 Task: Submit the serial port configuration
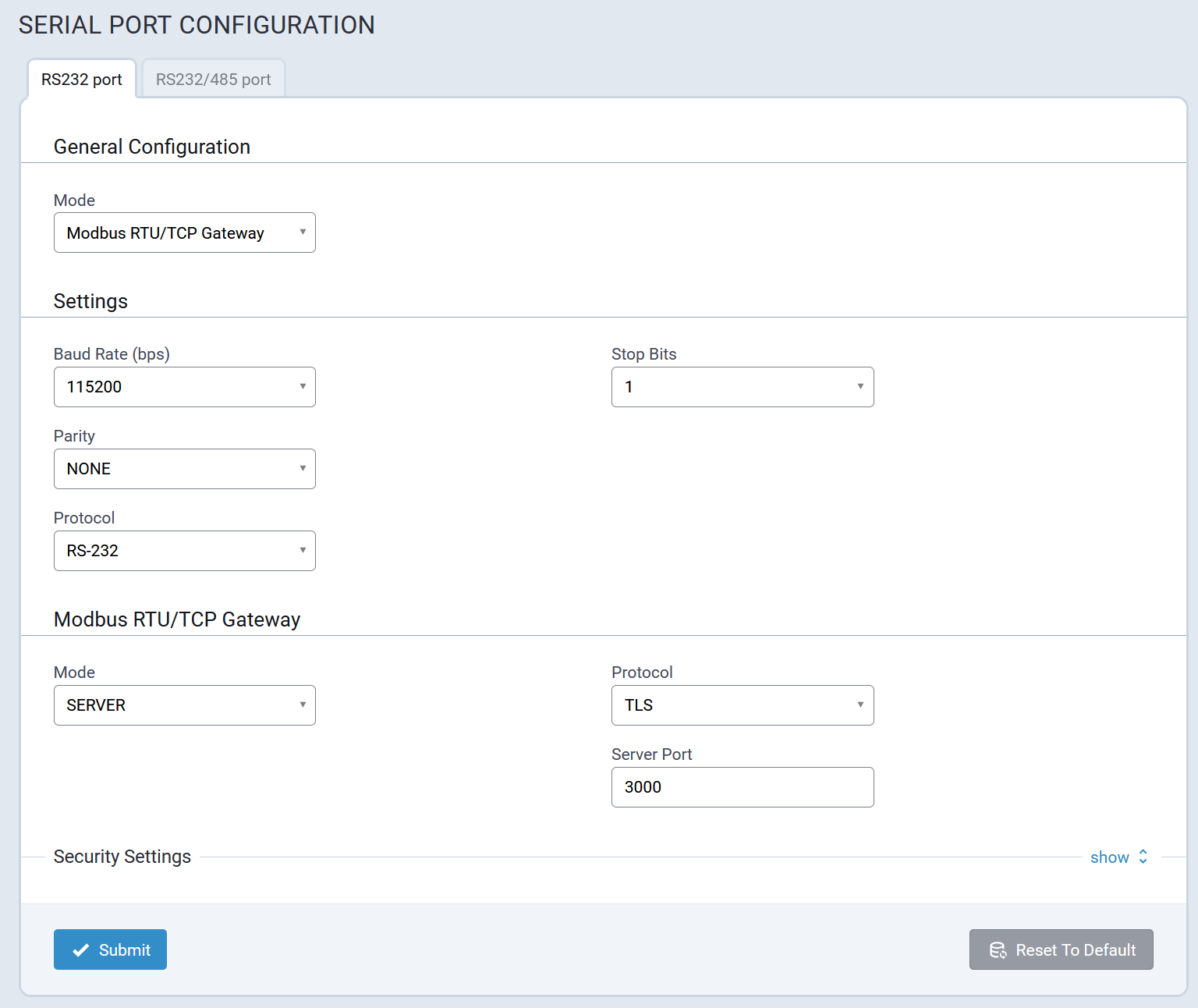coord(110,949)
